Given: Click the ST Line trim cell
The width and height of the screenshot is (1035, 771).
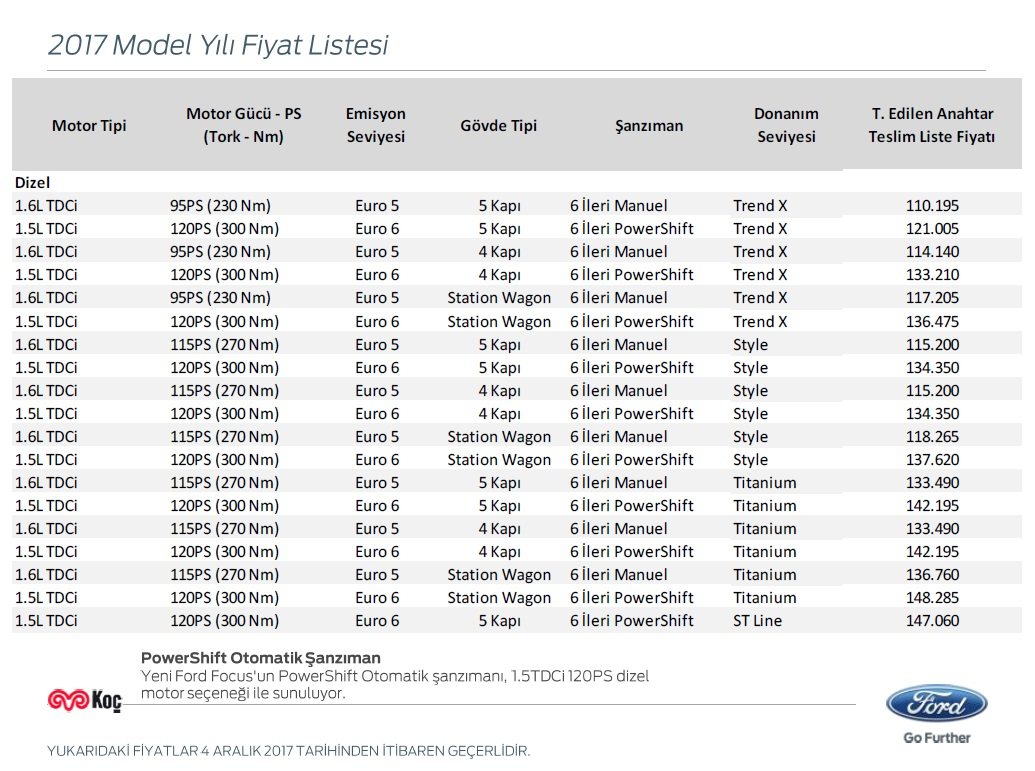Looking at the screenshot, I should click(757, 620).
